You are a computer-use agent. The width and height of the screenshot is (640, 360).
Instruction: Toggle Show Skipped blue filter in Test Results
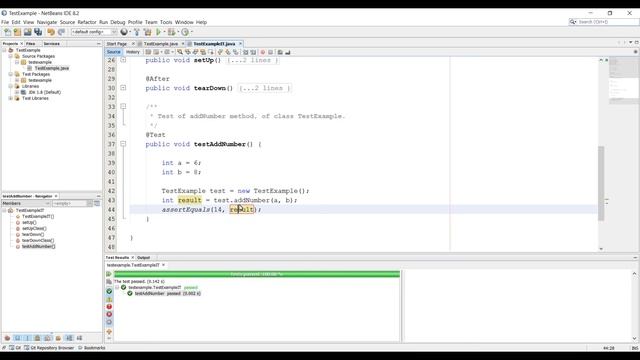(x=109, y=322)
